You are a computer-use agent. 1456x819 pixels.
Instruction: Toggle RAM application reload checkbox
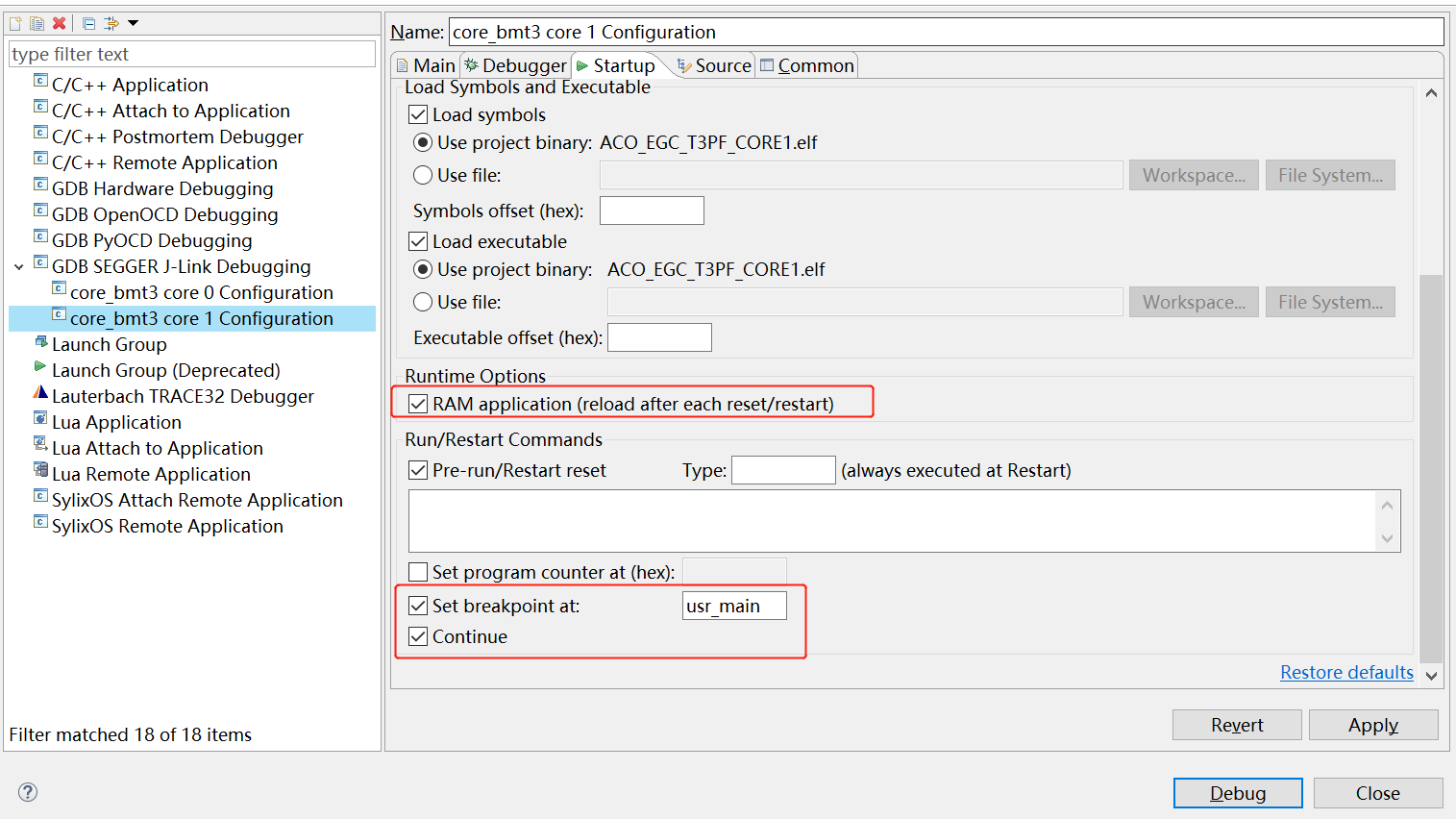(418, 404)
